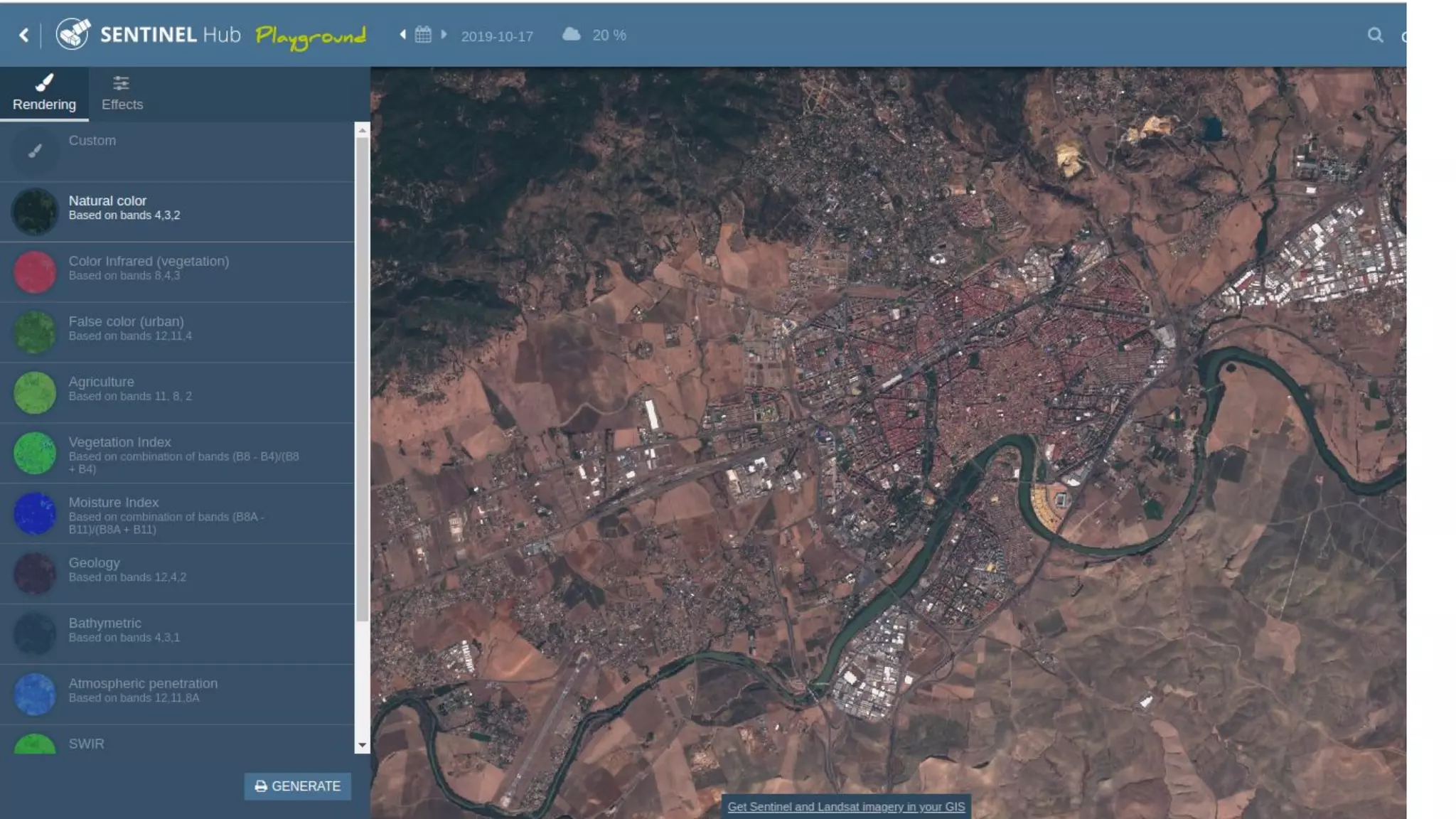Viewport: 1456px width, 819px height.
Task: Click the cloud coverage icon
Action: pos(572,34)
